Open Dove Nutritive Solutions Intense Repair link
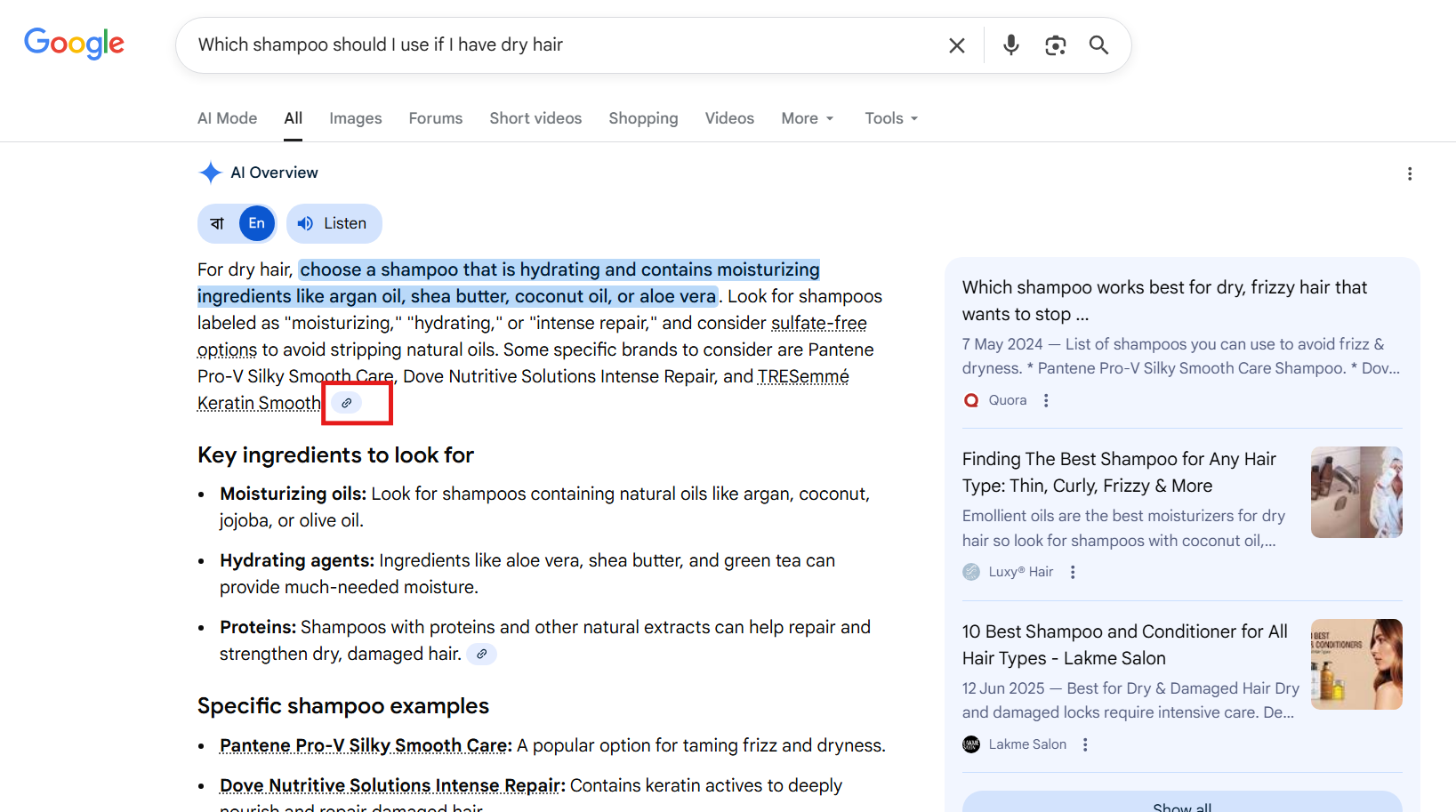 [390, 785]
